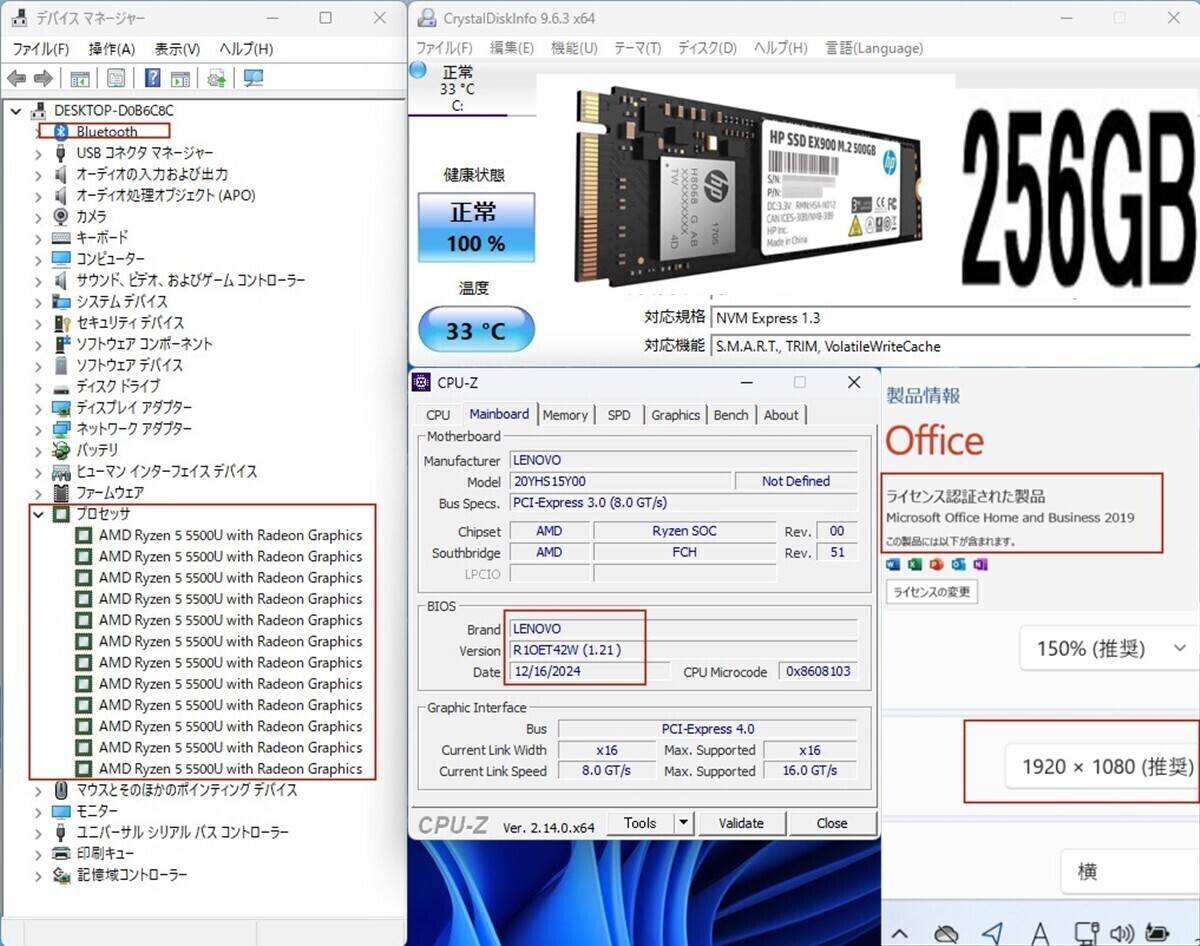Switch to Graphics tab in CPU-Z
This screenshot has width=1200, height=946.
675,415
